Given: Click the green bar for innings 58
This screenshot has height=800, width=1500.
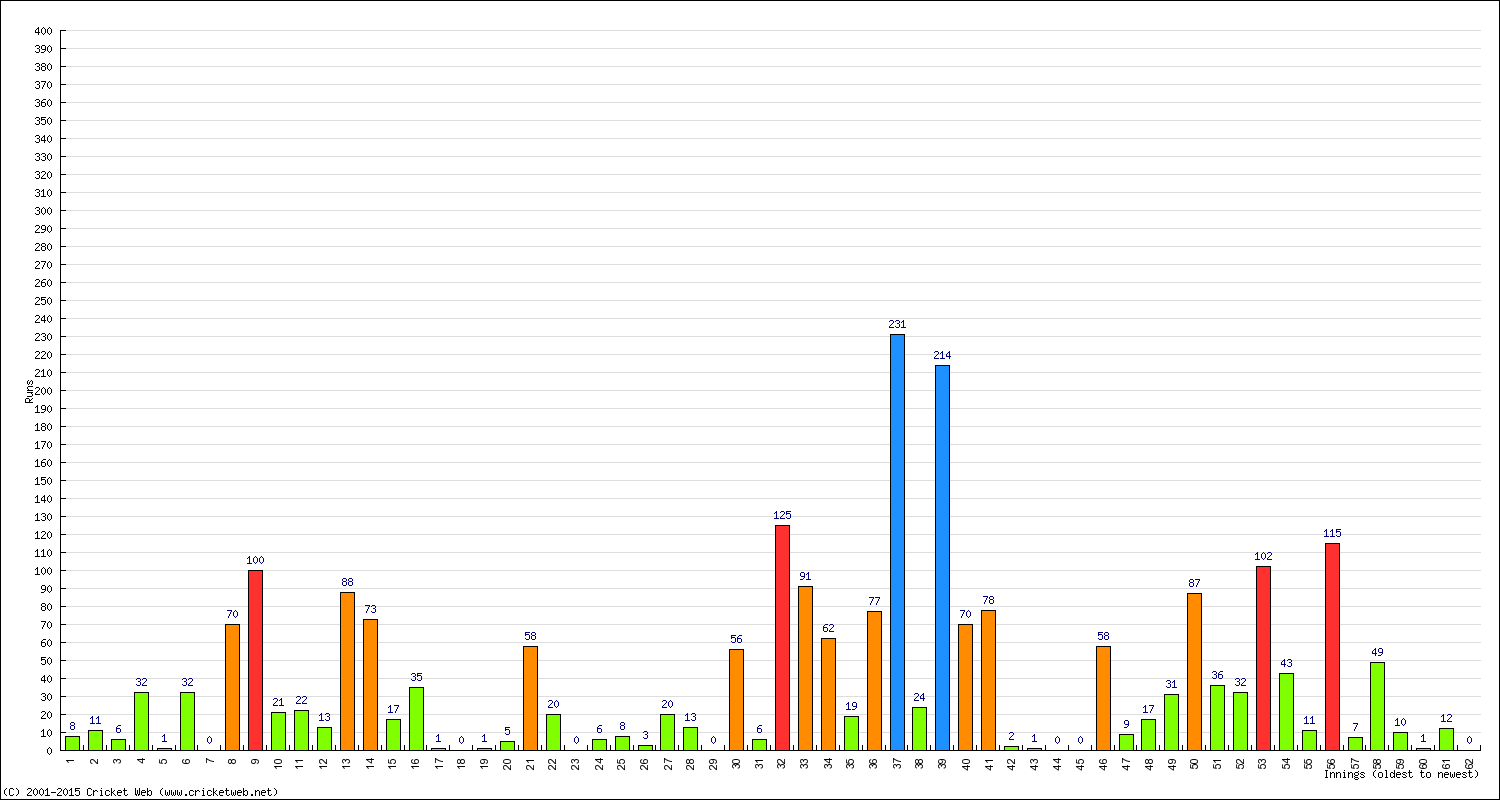Looking at the screenshot, I should pyautogui.click(x=1377, y=706).
